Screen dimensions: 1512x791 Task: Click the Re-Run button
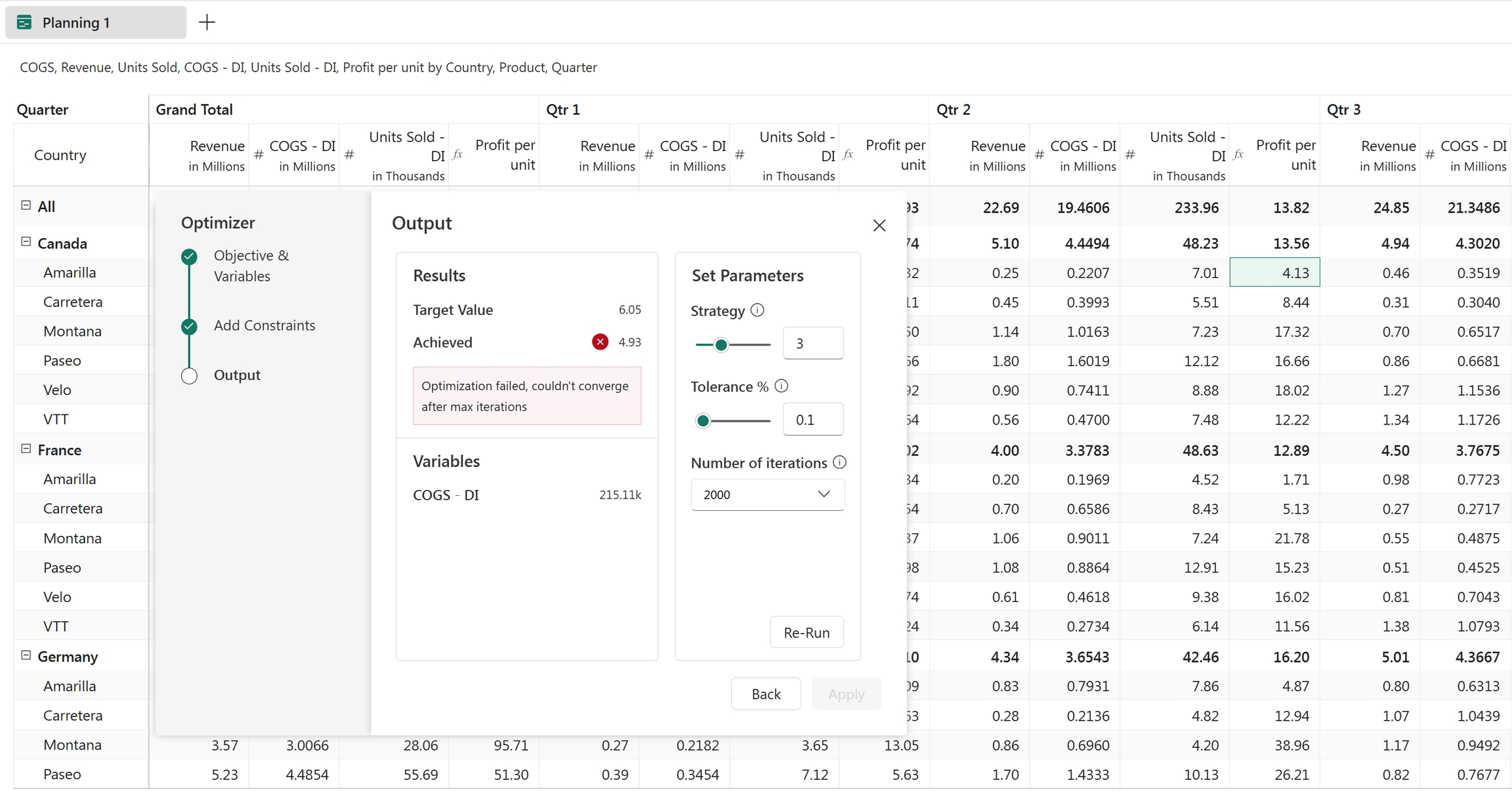point(807,632)
